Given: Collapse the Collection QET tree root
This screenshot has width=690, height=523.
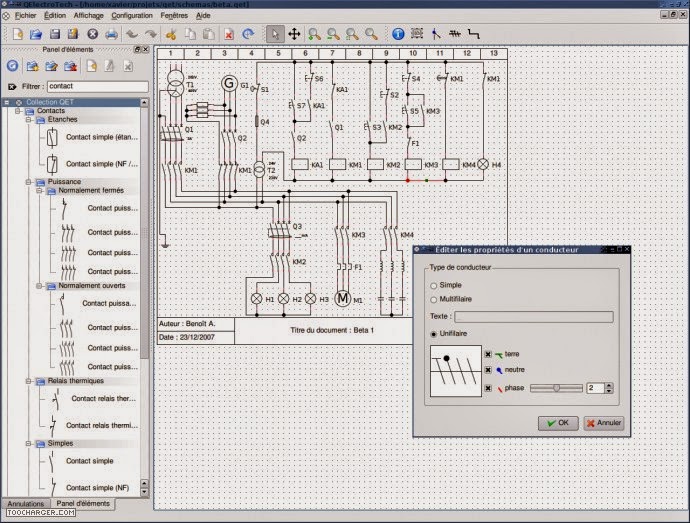Looking at the screenshot, I should click(7, 102).
